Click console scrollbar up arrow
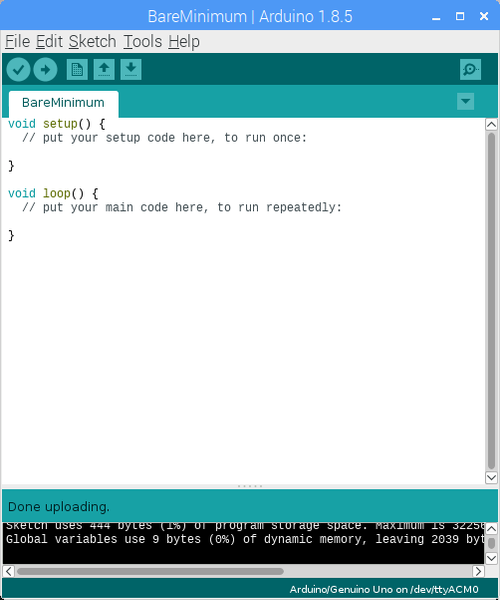Screen dimensions: 500x600 [491, 529]
